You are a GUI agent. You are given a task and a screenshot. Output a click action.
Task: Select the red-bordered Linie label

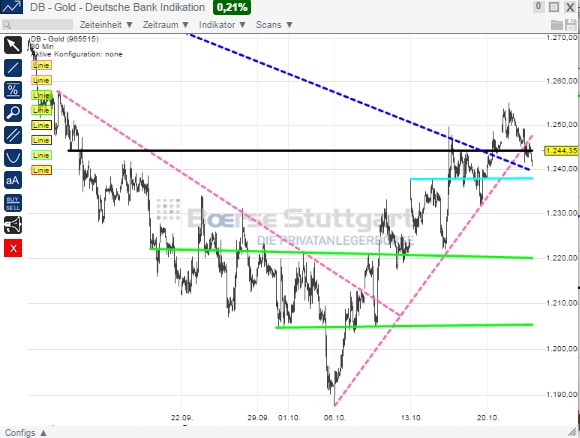41,170
